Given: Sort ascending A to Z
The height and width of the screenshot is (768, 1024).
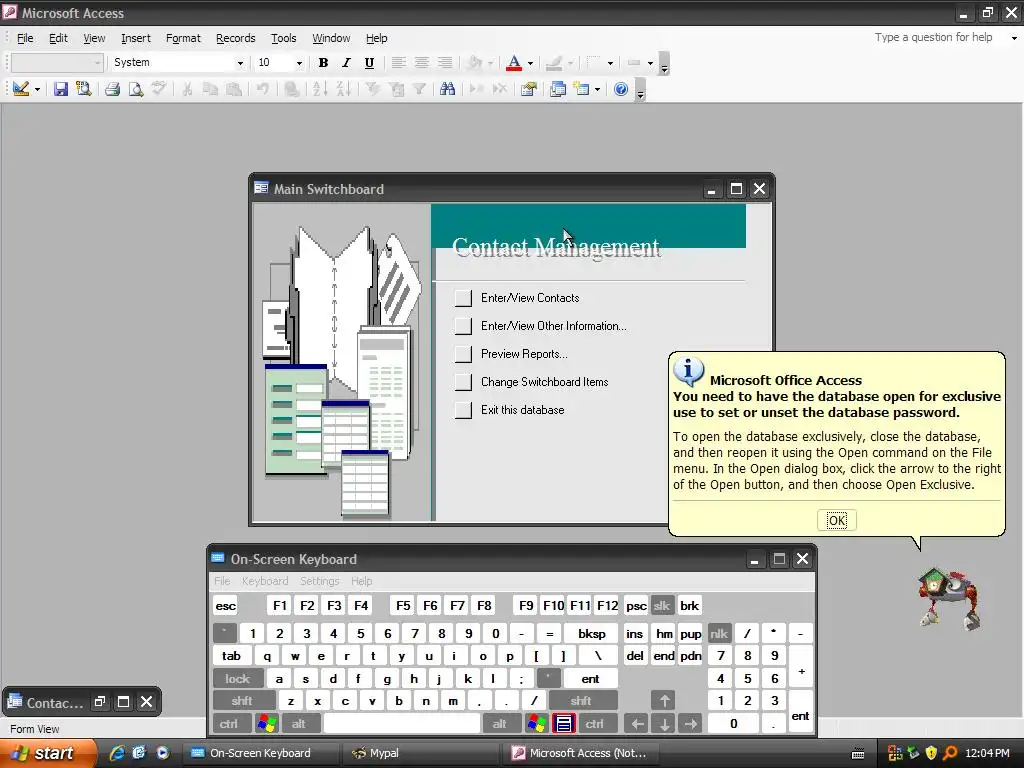Looking at the screenshot, I should click(319, 89).
